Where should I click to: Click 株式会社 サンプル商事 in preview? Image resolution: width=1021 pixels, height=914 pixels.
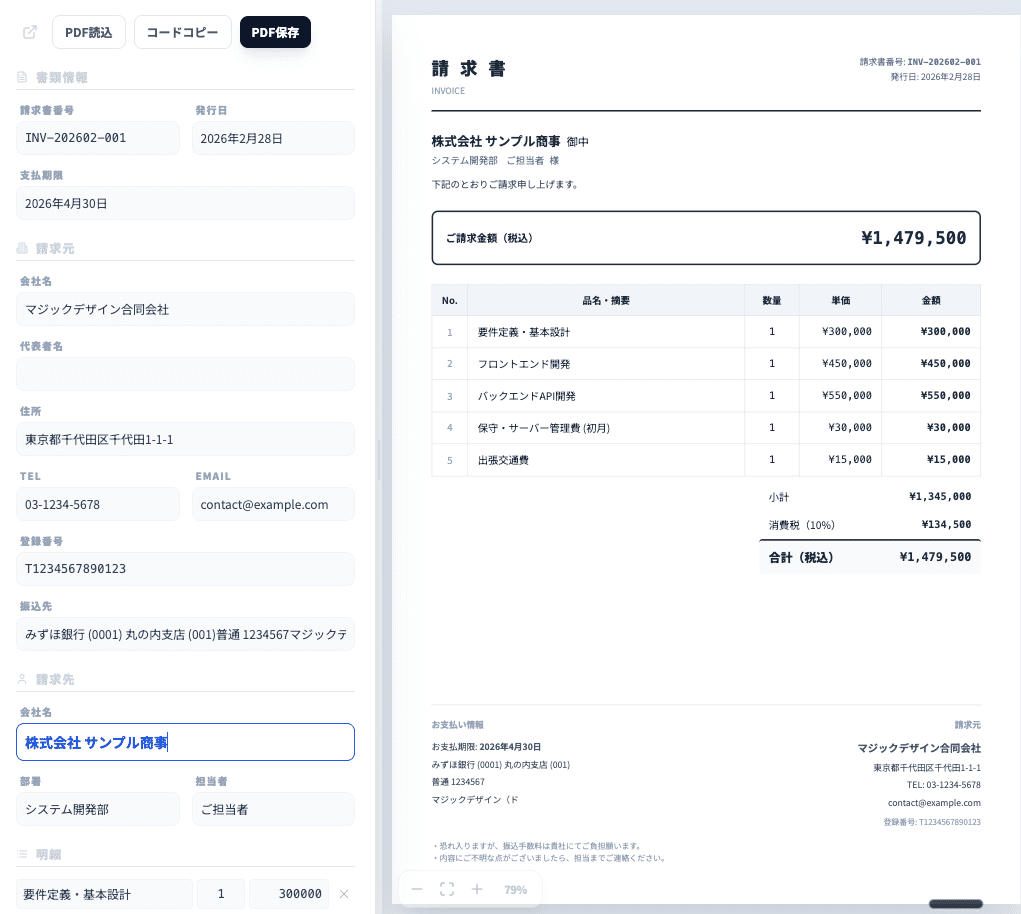pos(496,141)
